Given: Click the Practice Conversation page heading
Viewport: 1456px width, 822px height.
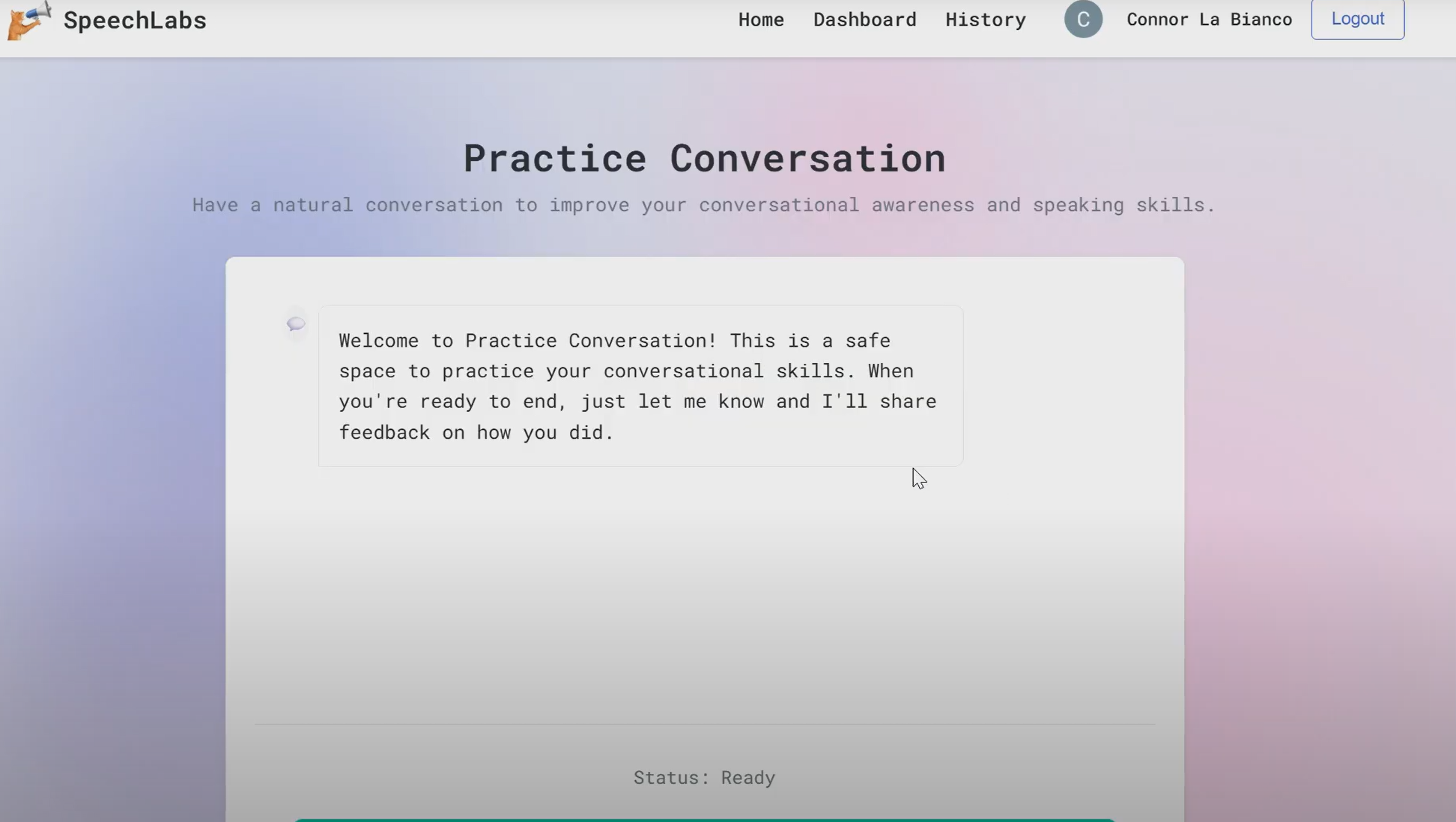Looking at the screenshot, I should point(704,159).
